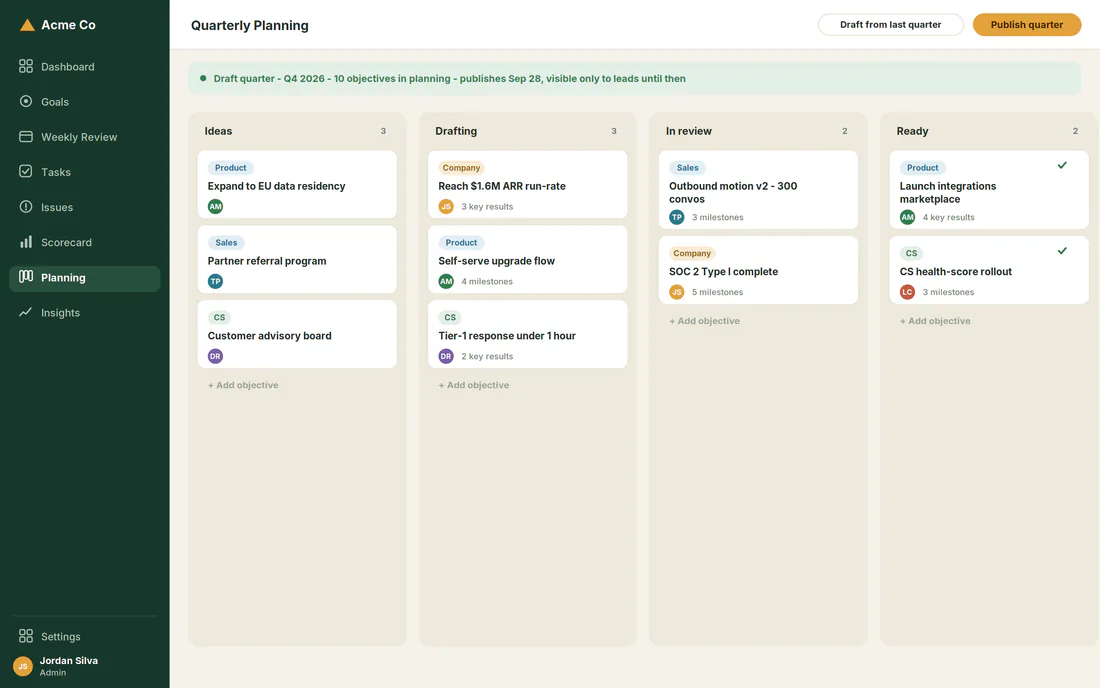Click '4 milestones' on Self-serve upgrade flow
Viewport: 1100px width, 688px height.
487,282
